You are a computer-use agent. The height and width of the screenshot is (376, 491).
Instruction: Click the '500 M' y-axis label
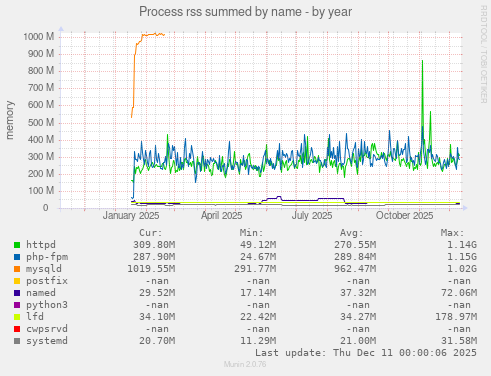click(x=41, y=122)
